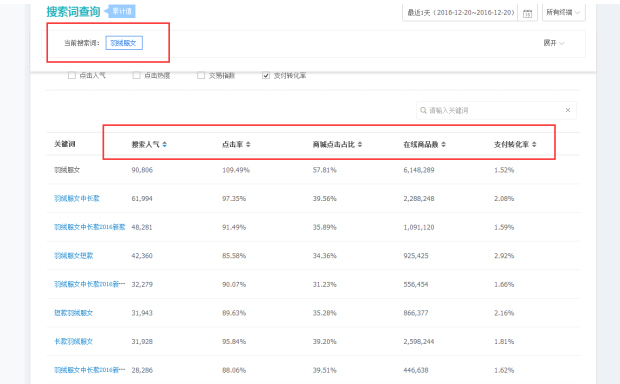Enable the 点击热度 checkbox

[136, 75]
